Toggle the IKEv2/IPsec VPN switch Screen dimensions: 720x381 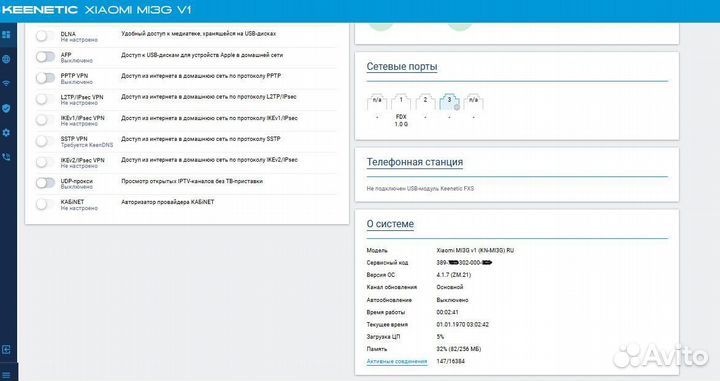pos(45,162)
